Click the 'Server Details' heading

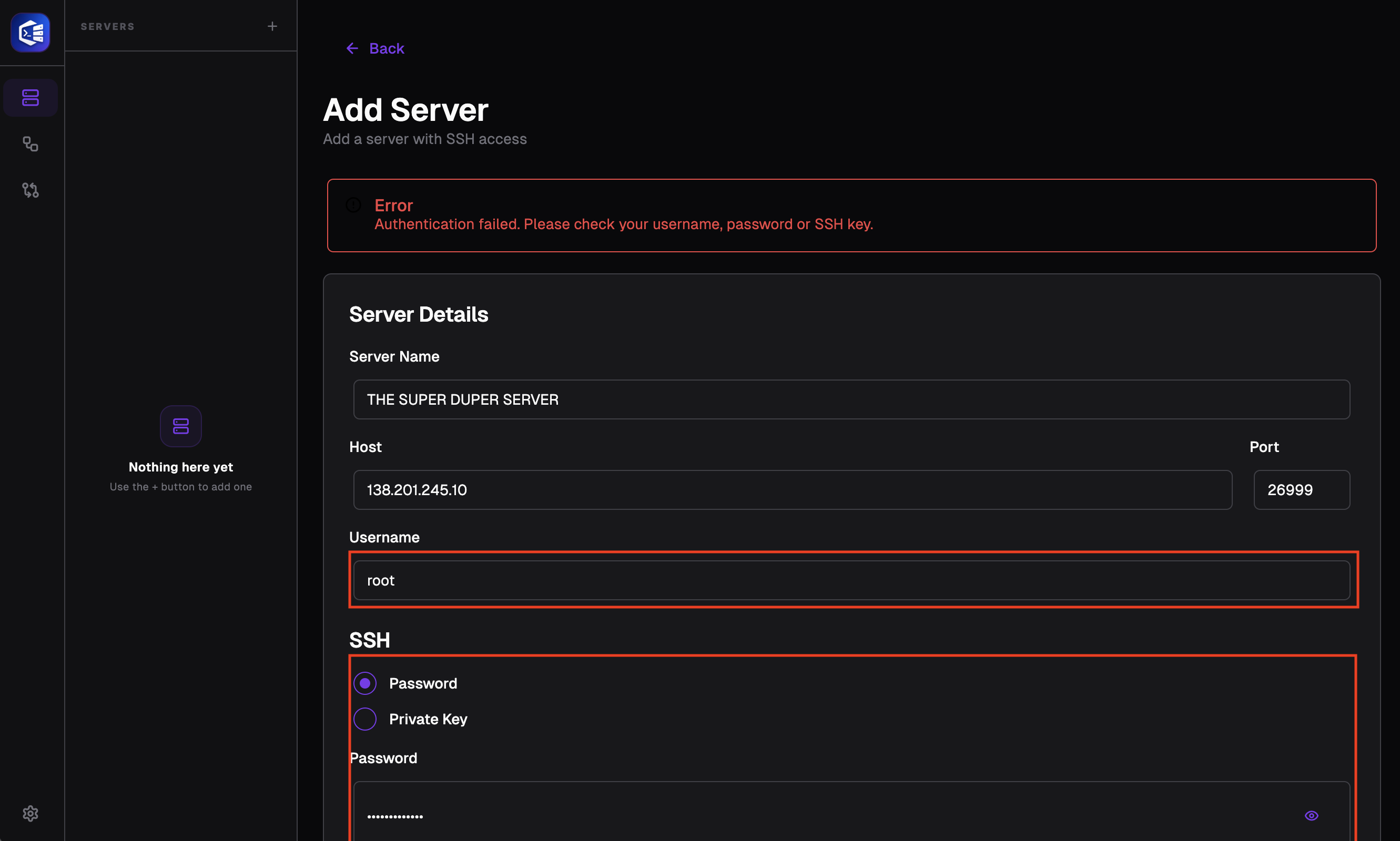coord(419,314)
